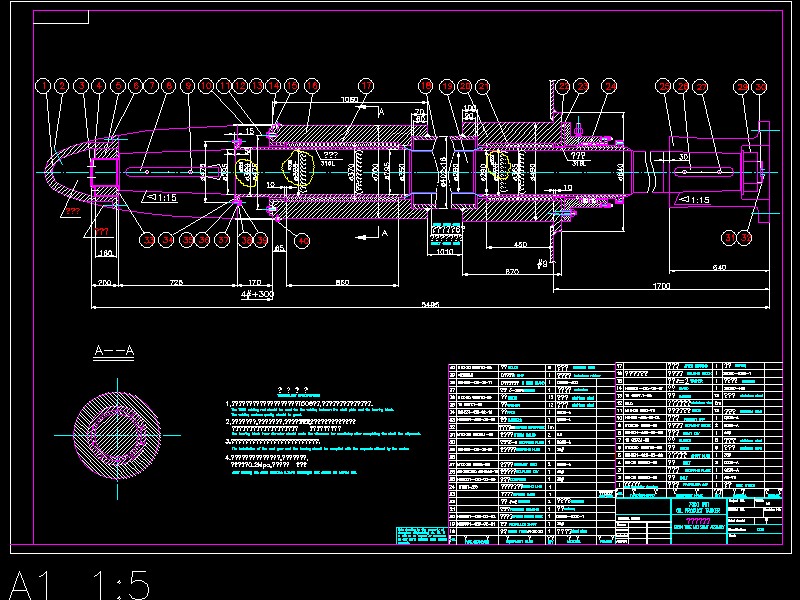Pick the 870 dimension text

pyautogui.click(x=512, y=271)
